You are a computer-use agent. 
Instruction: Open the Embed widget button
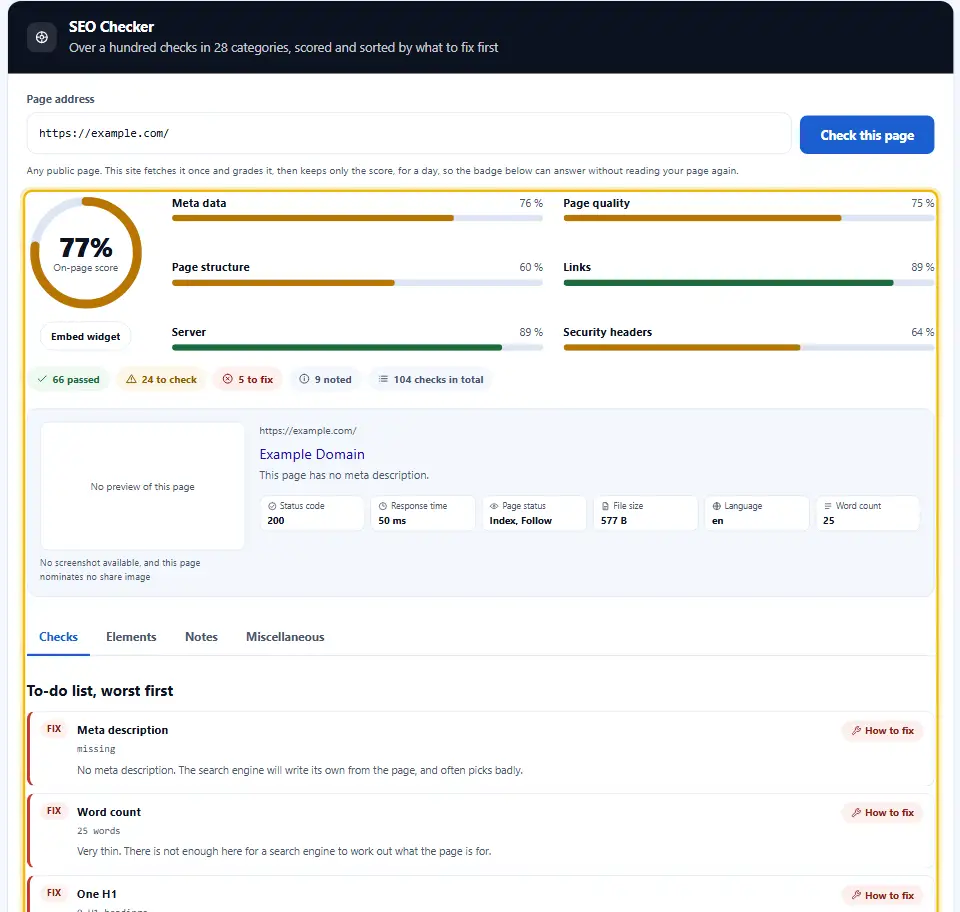click(x=86, y=337)
